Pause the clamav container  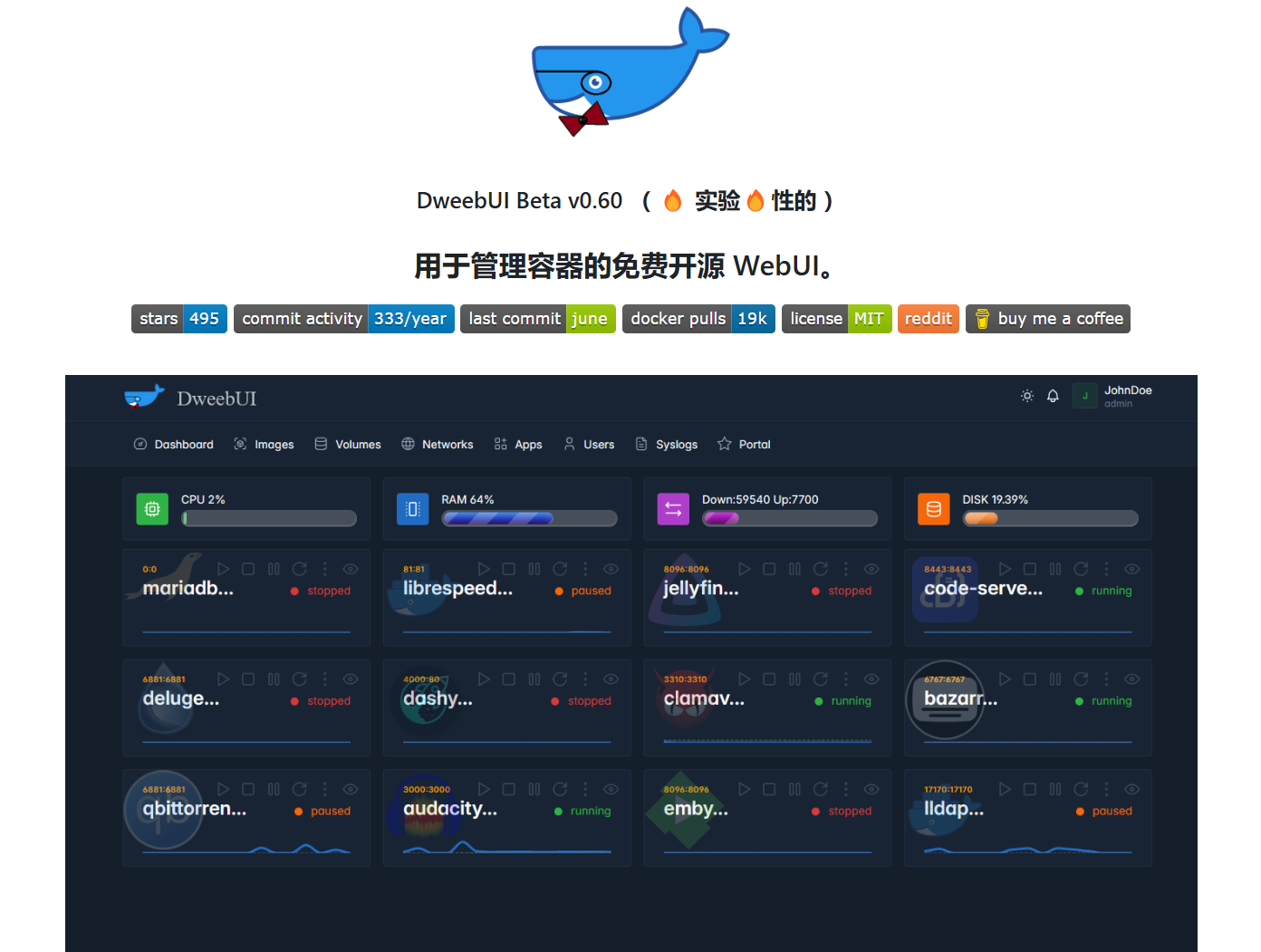coord(794,679)
